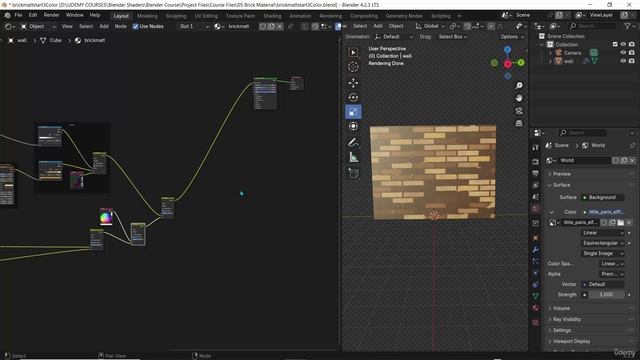This screenshot has width=640, height=360.
Task: Click the Cube breadcrumb in node editor
Action: (51, 40)
